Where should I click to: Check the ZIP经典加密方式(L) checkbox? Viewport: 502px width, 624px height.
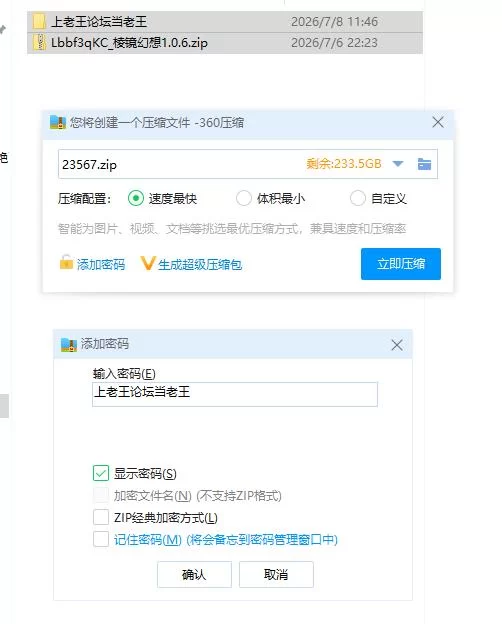click(101, 517)
